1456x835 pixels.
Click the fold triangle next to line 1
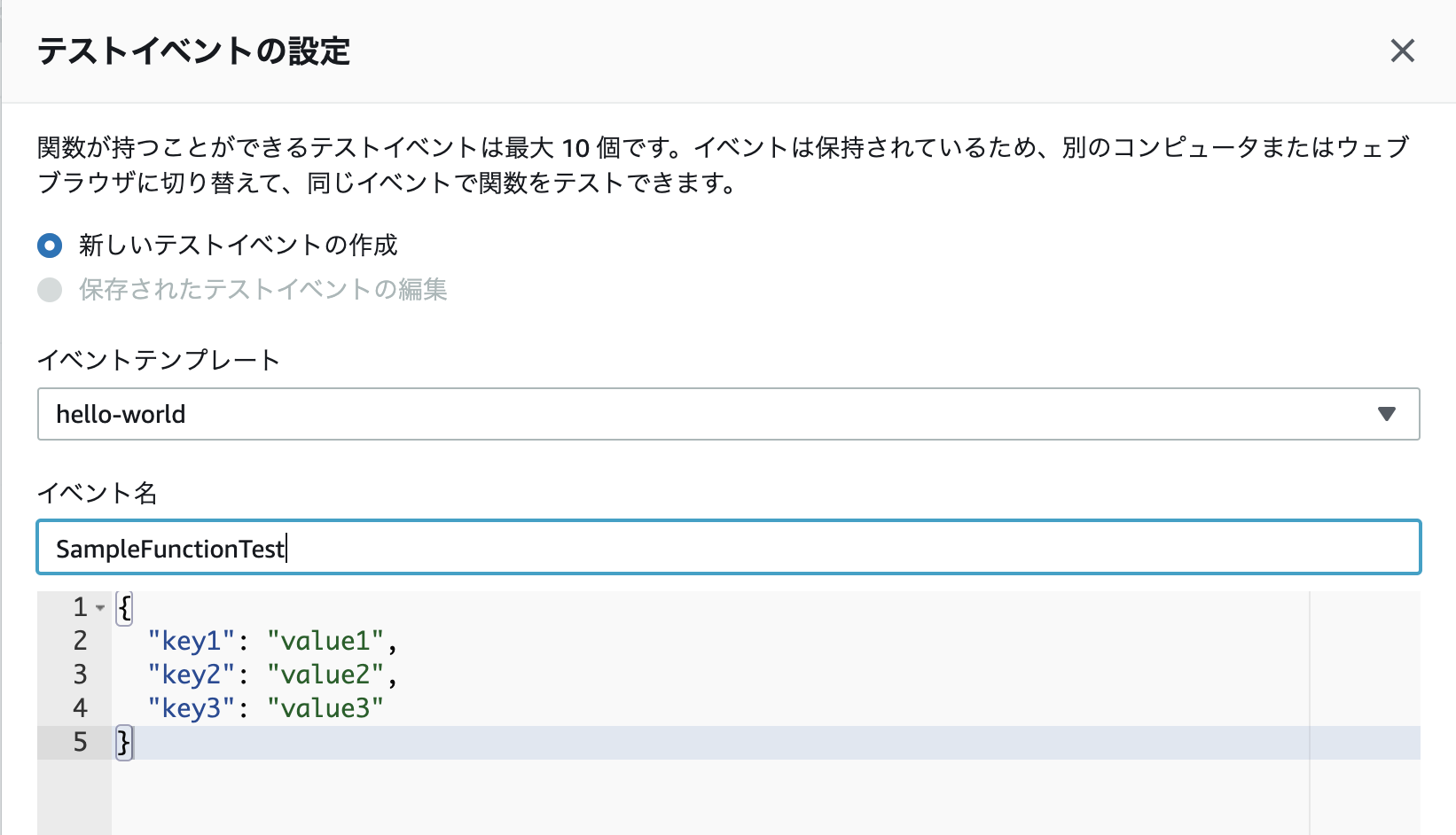click(101, 608)
